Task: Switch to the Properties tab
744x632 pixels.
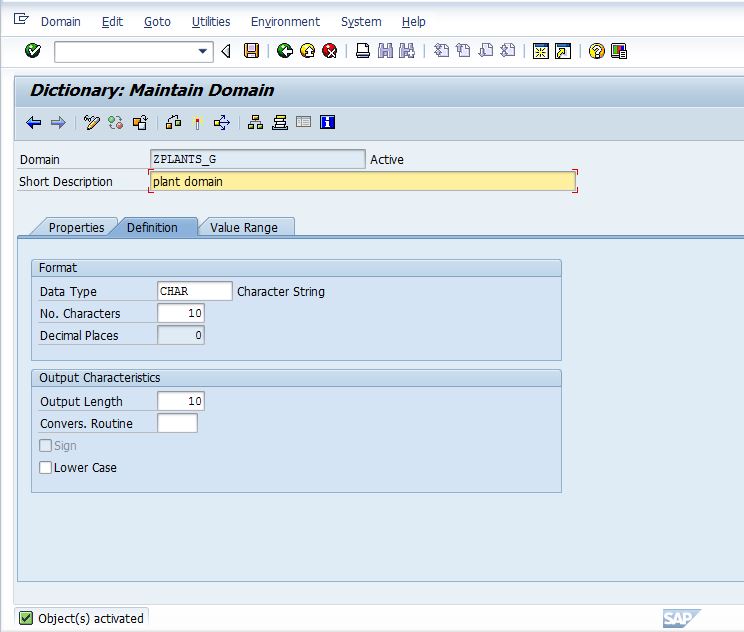Action: coord(76,227)
